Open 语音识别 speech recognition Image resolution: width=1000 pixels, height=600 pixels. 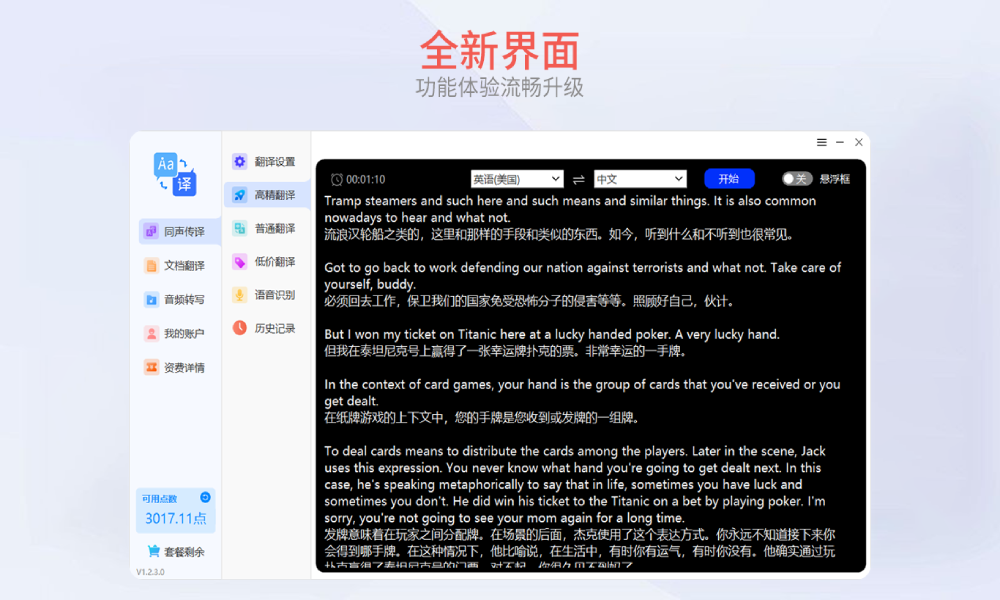point(265,295)
